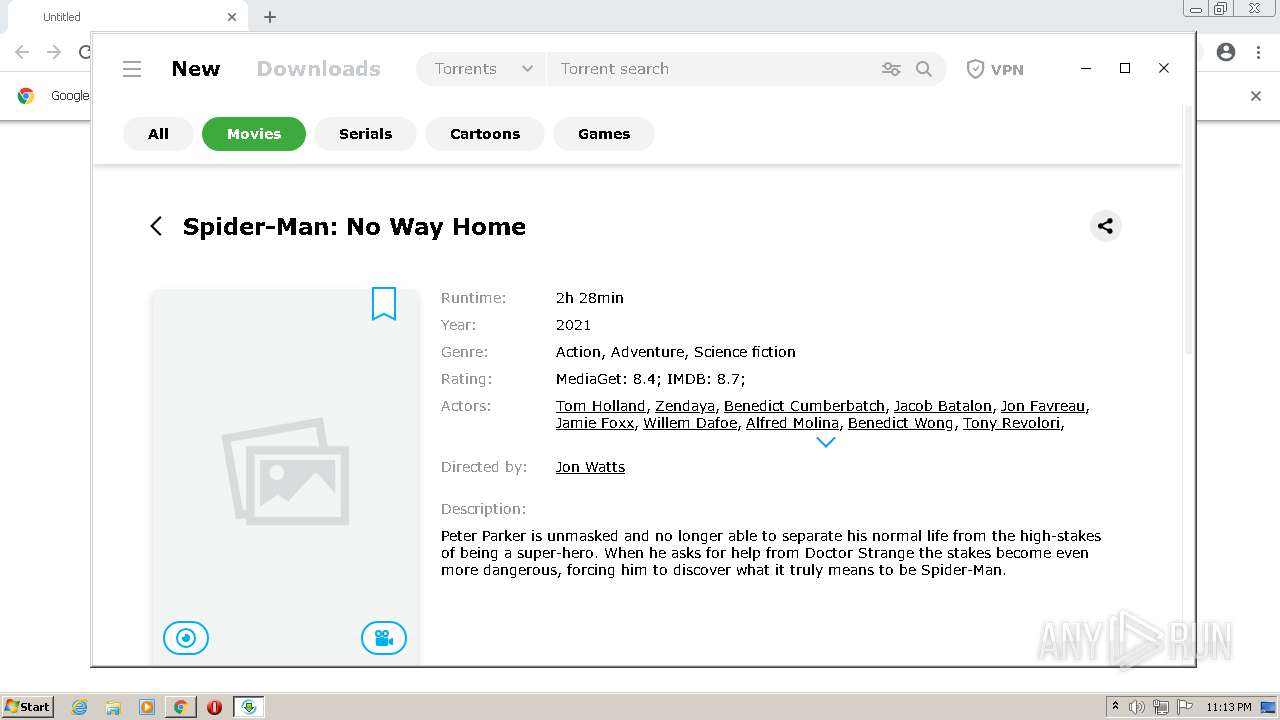
Task: Switch to the New tab
Action: click(x=196, y=69)
